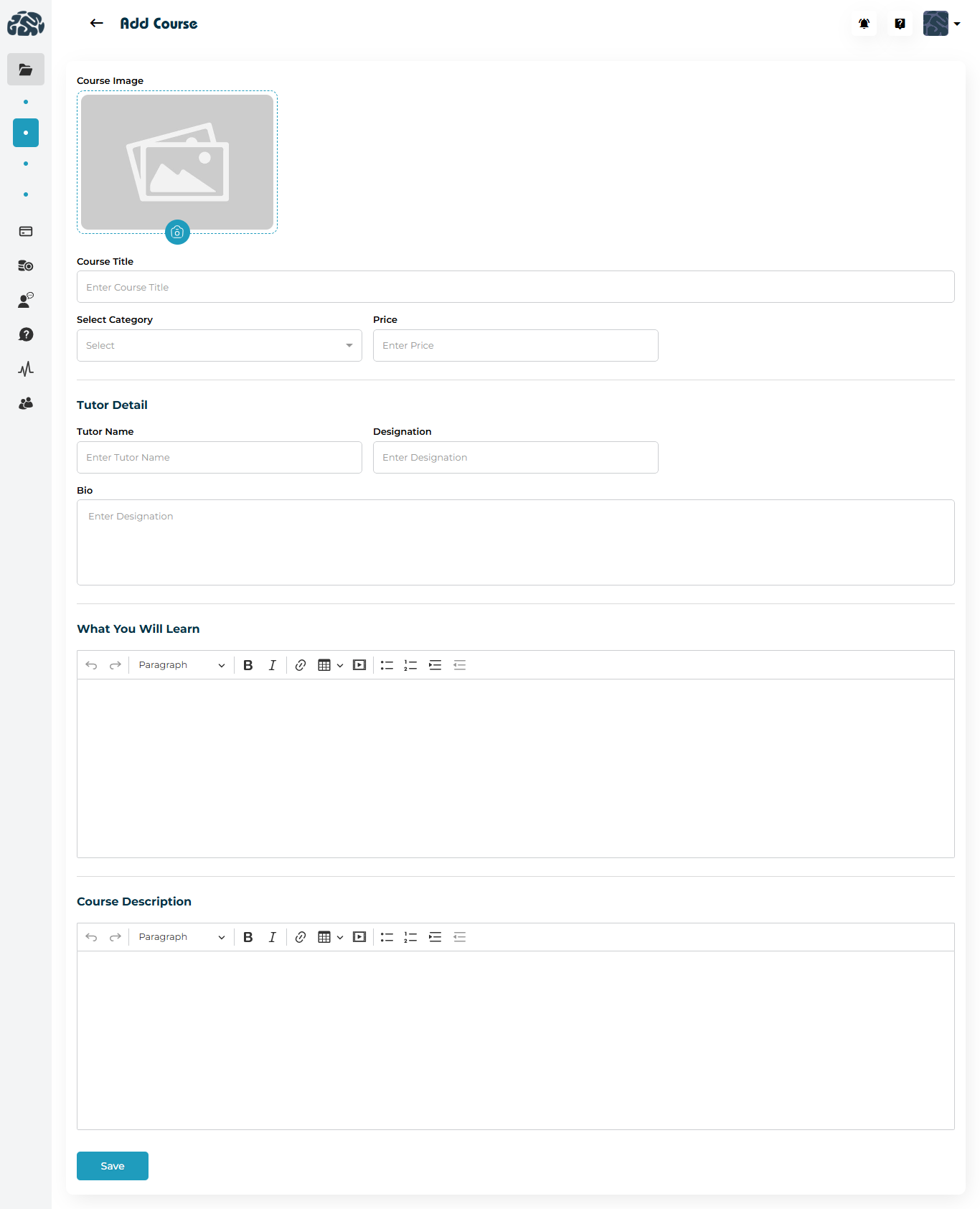Image resolution: width=980 pixels, height=1209 pixels.
Task: Click the Enter Course Title field
Action: pyautogui.click(x=515, y=287)
